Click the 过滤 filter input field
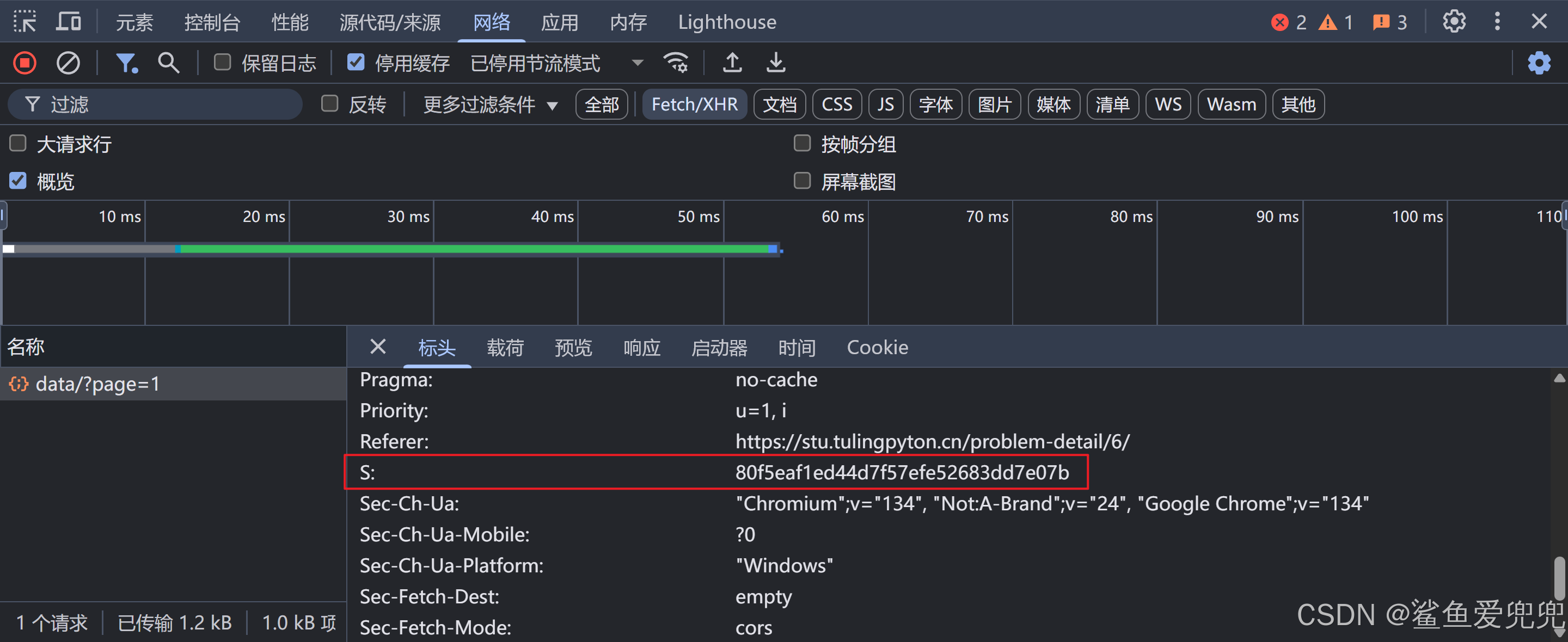Viewport: 1568px width, 642px height. click(164, 104)
